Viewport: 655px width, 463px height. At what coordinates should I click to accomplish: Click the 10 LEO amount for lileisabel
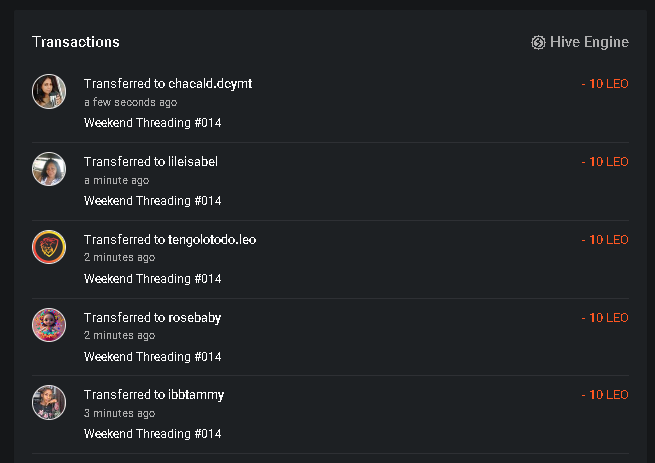point(605,162)
